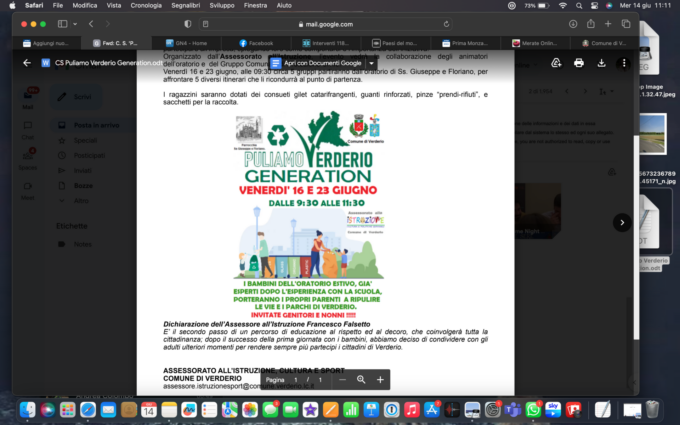Screen dimensions: 680x425
Task: Switch to the Facebook tab
Action: [x=256, y=43]
